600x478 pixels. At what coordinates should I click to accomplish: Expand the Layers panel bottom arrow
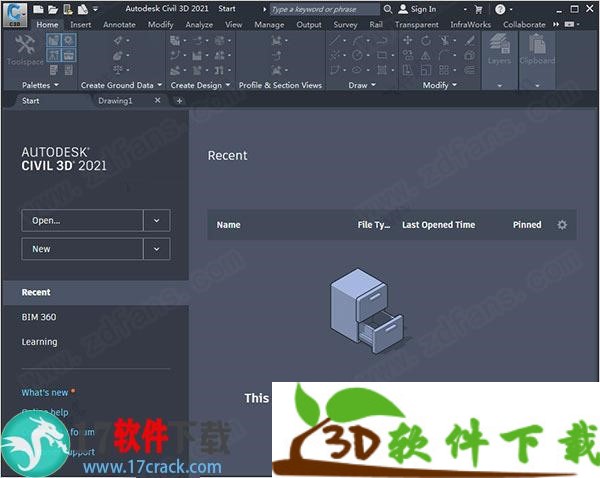(x=499, y=85)
